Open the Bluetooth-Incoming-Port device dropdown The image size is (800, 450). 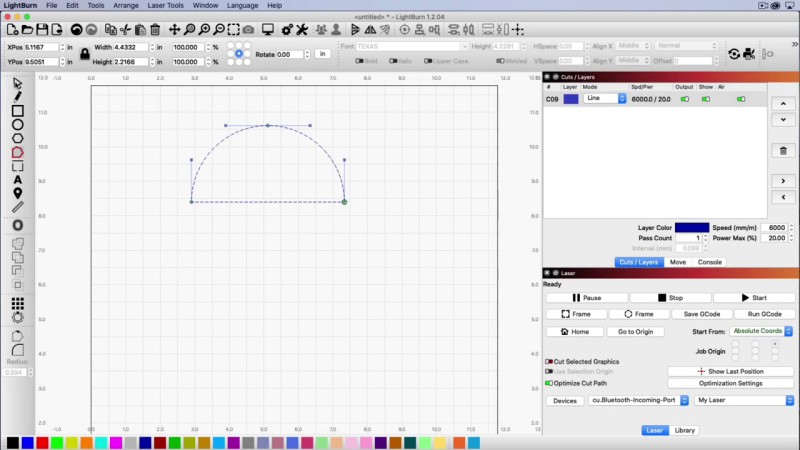[x=639, y=400]
